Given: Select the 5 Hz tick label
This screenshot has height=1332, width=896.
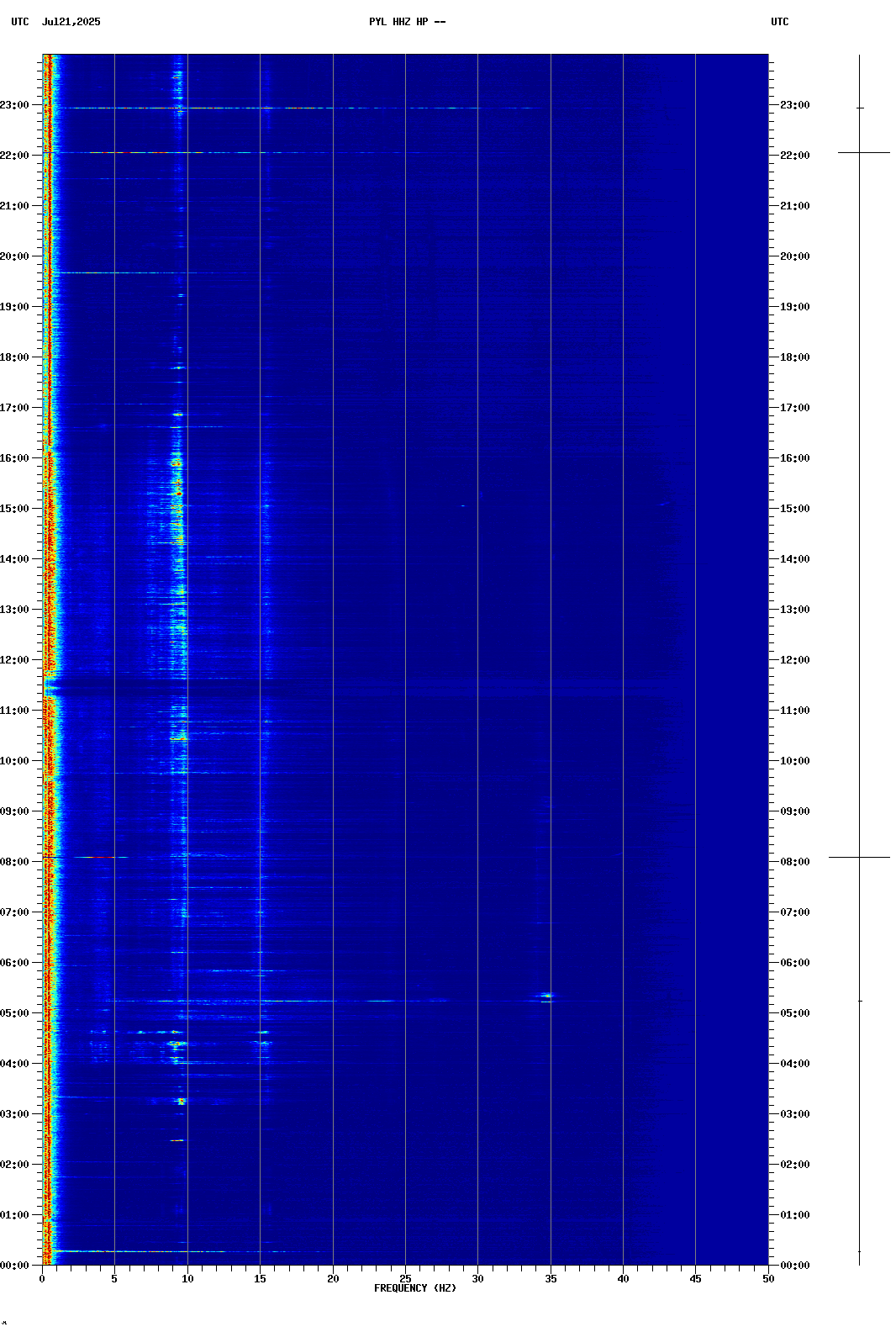Looking at the screenshot, I should (x=114, y=1279).
